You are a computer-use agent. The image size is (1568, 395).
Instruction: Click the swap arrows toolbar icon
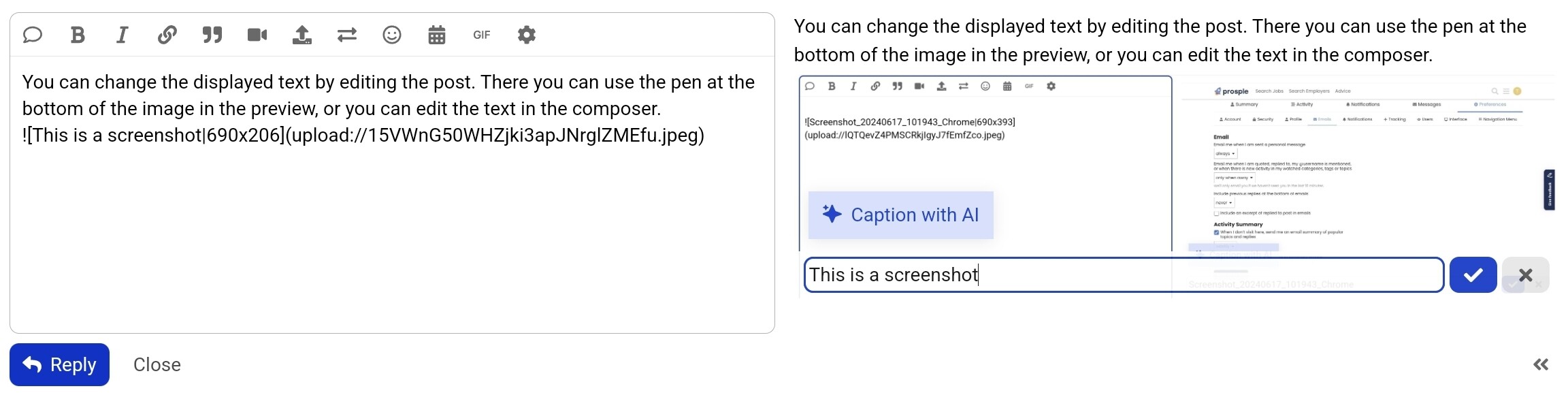[x=347, y=35]
